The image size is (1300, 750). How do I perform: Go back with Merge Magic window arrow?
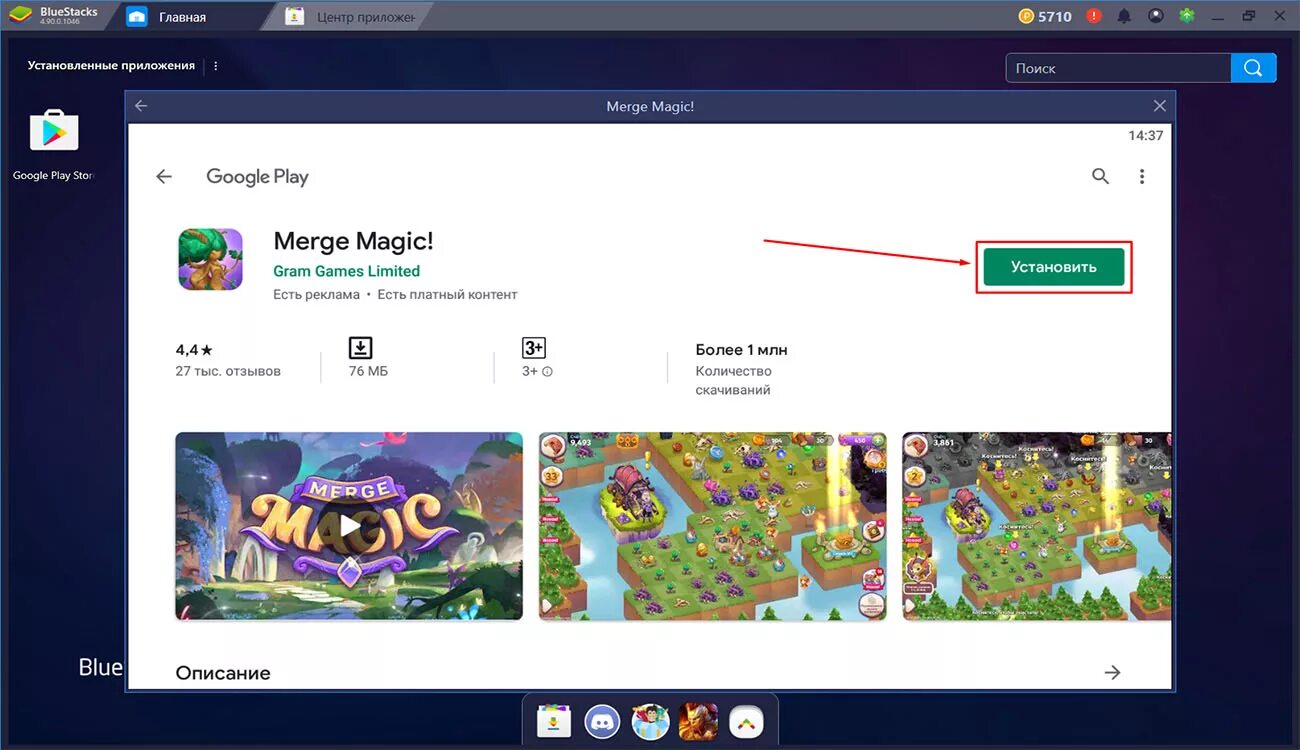(x=141, y=106)
